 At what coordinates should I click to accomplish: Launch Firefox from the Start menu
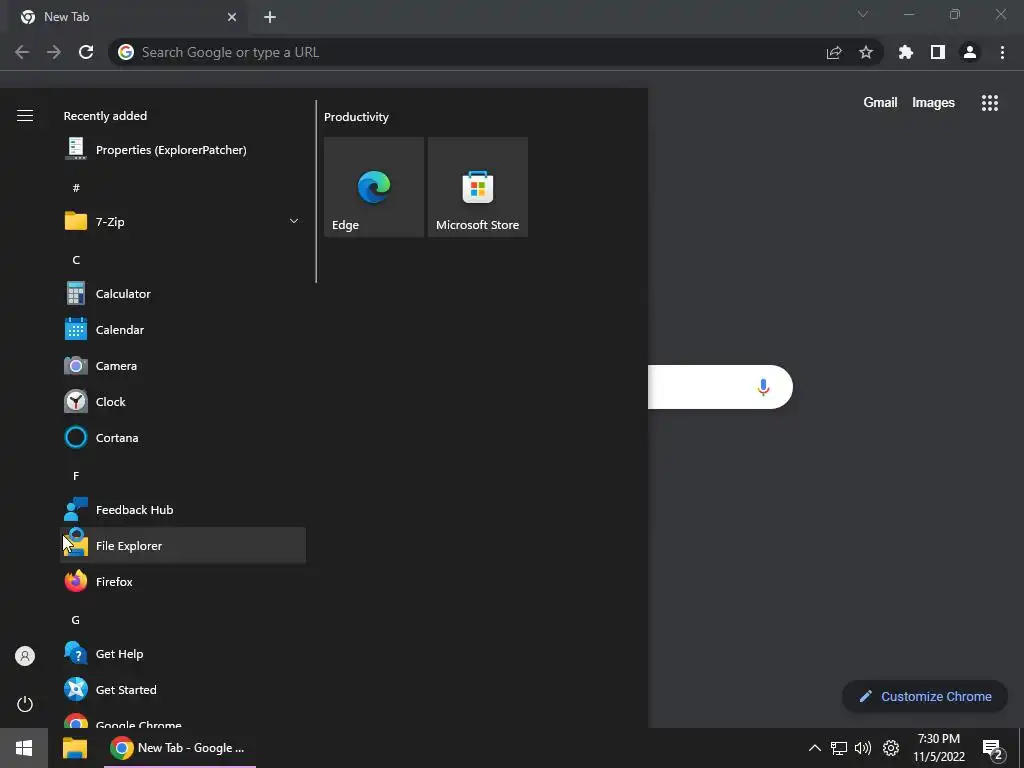(183, 581)
